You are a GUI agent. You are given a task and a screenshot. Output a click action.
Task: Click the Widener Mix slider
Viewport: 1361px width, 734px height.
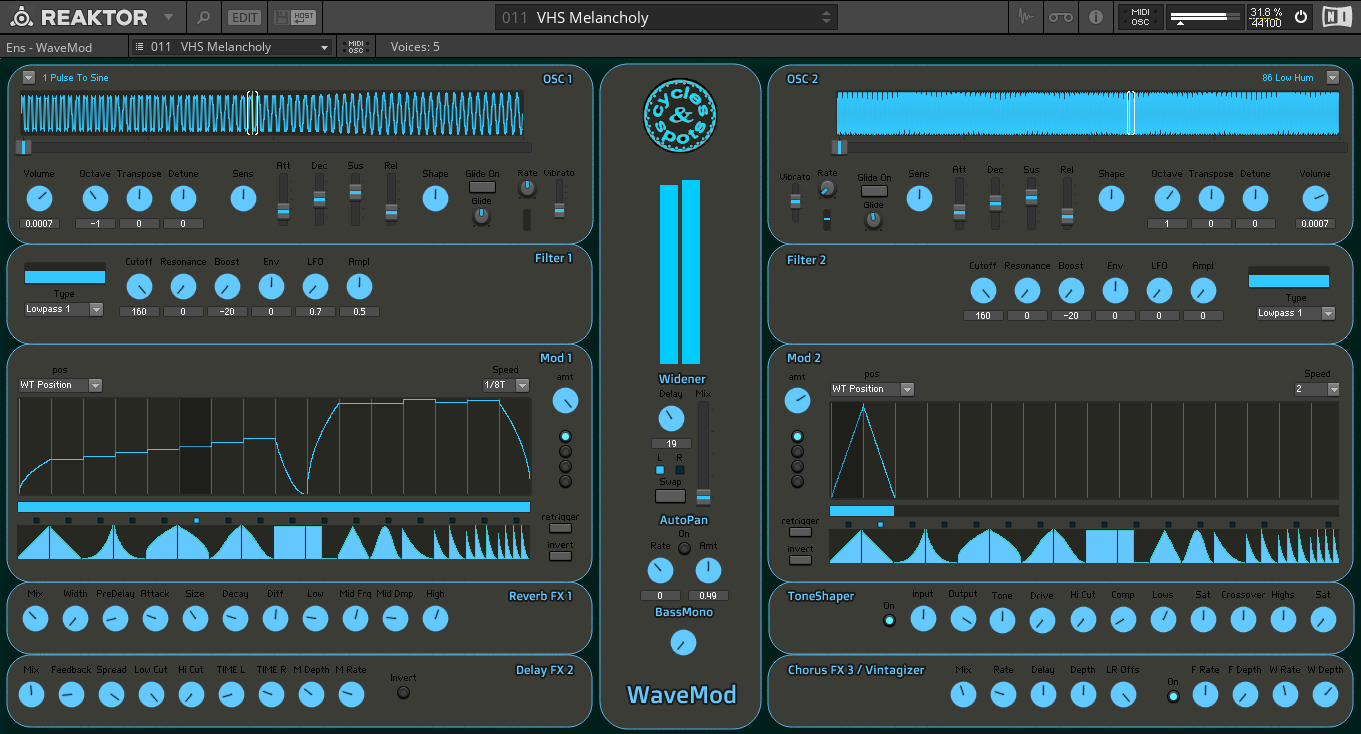click(x=704, y=453)
